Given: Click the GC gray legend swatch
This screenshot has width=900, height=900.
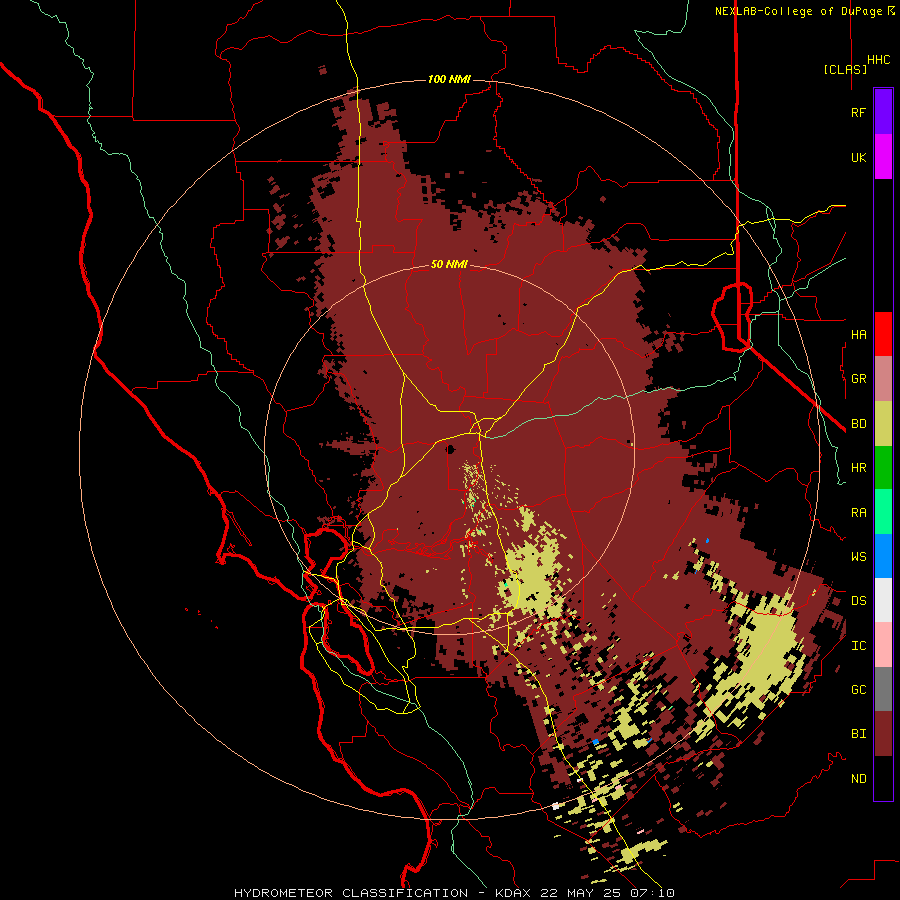Looking at the screenshot, I should click(883, 689).
